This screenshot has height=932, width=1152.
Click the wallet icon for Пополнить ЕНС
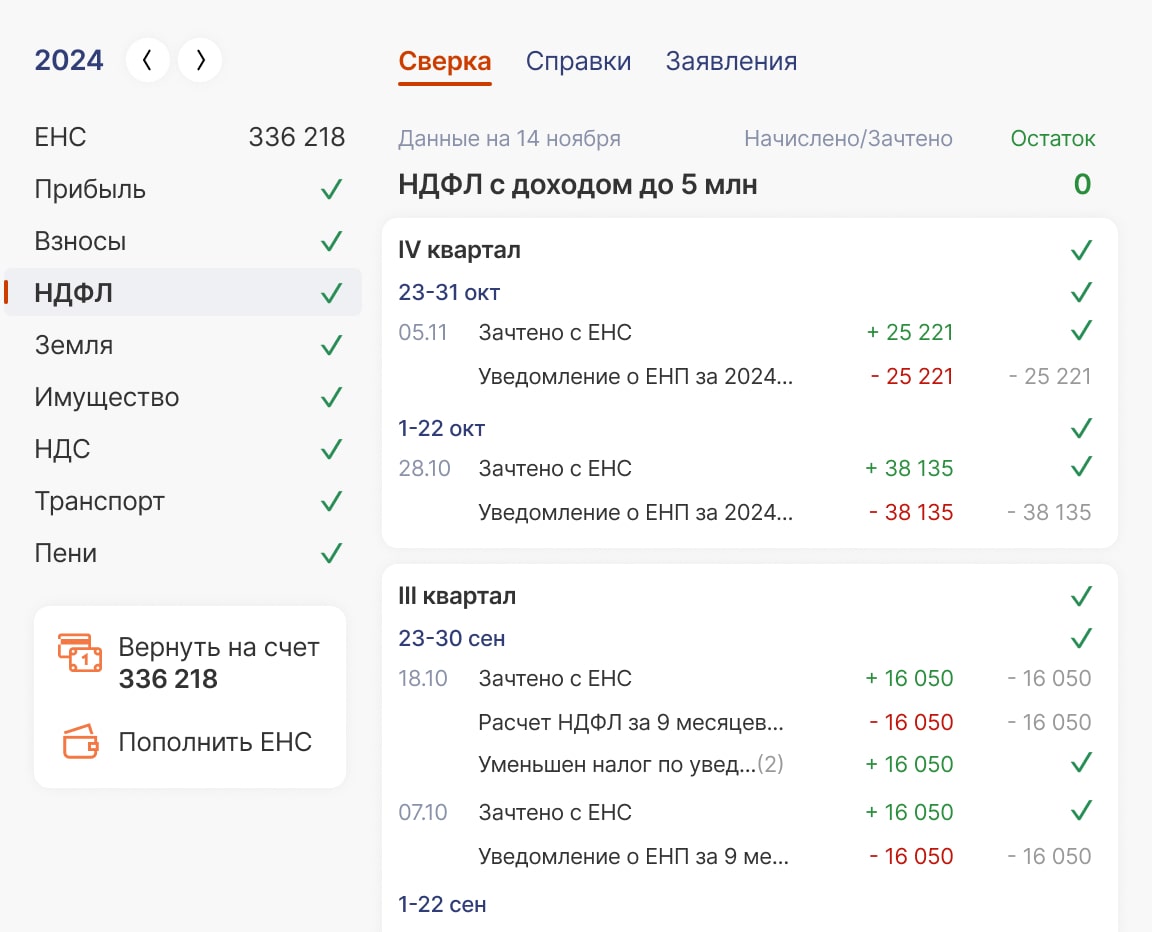coord(79,742)
